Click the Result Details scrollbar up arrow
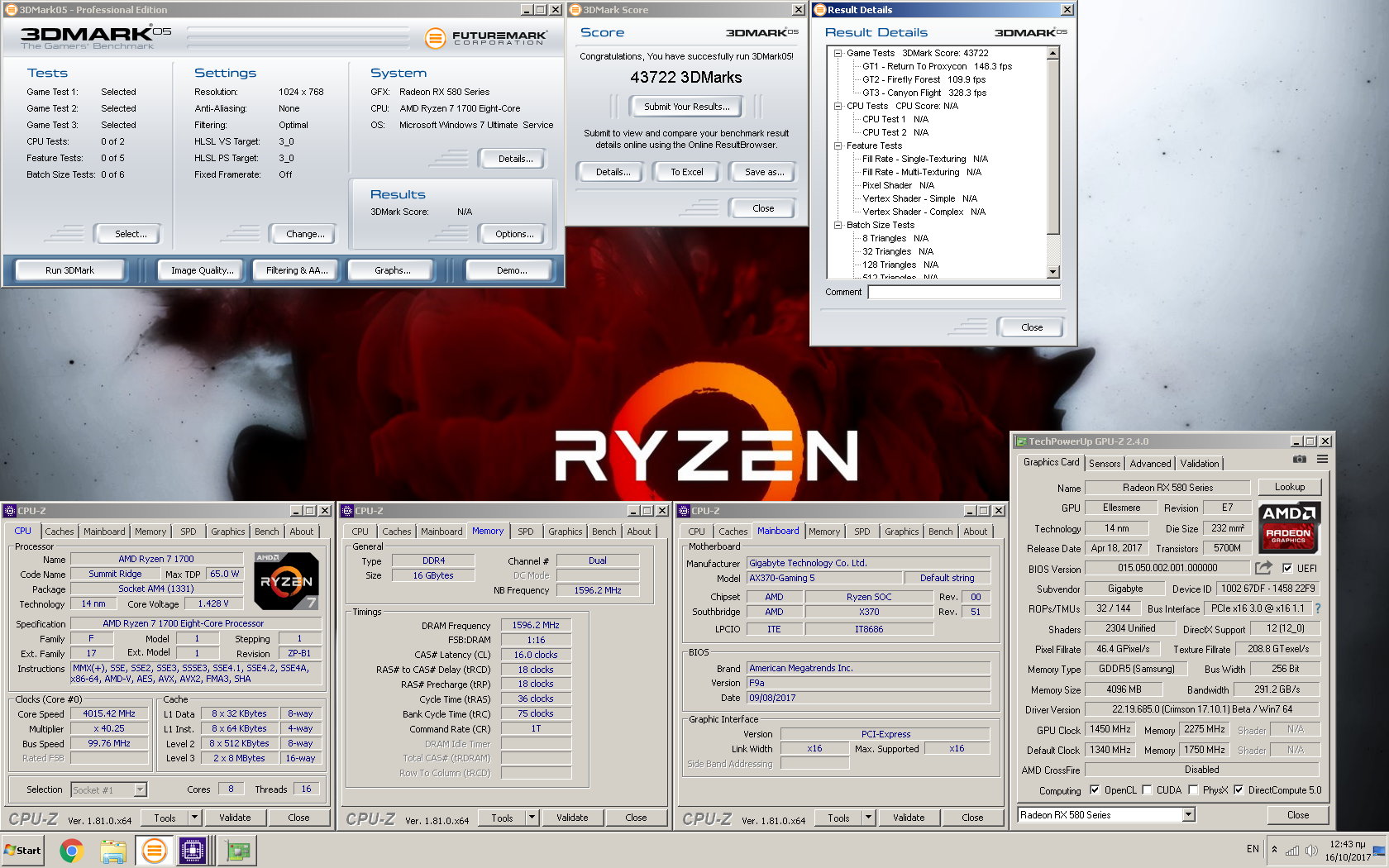 click(x=1053, y=54)
